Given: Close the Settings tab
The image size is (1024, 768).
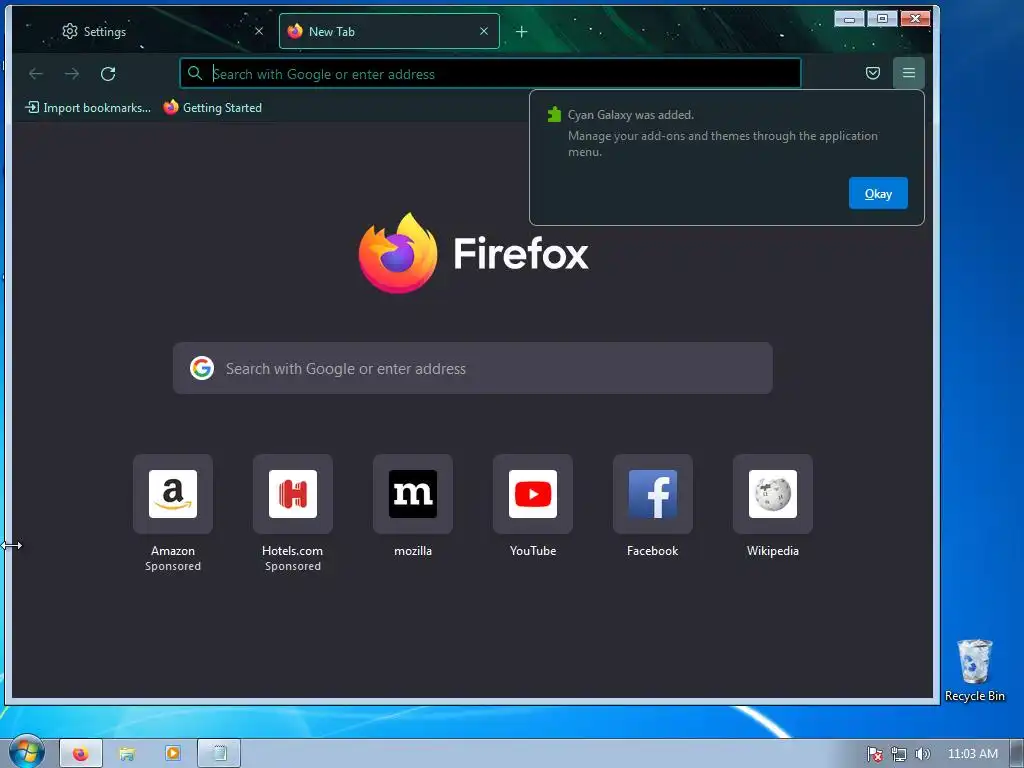Looking at the screenshot, I should [x=259, y=31].
